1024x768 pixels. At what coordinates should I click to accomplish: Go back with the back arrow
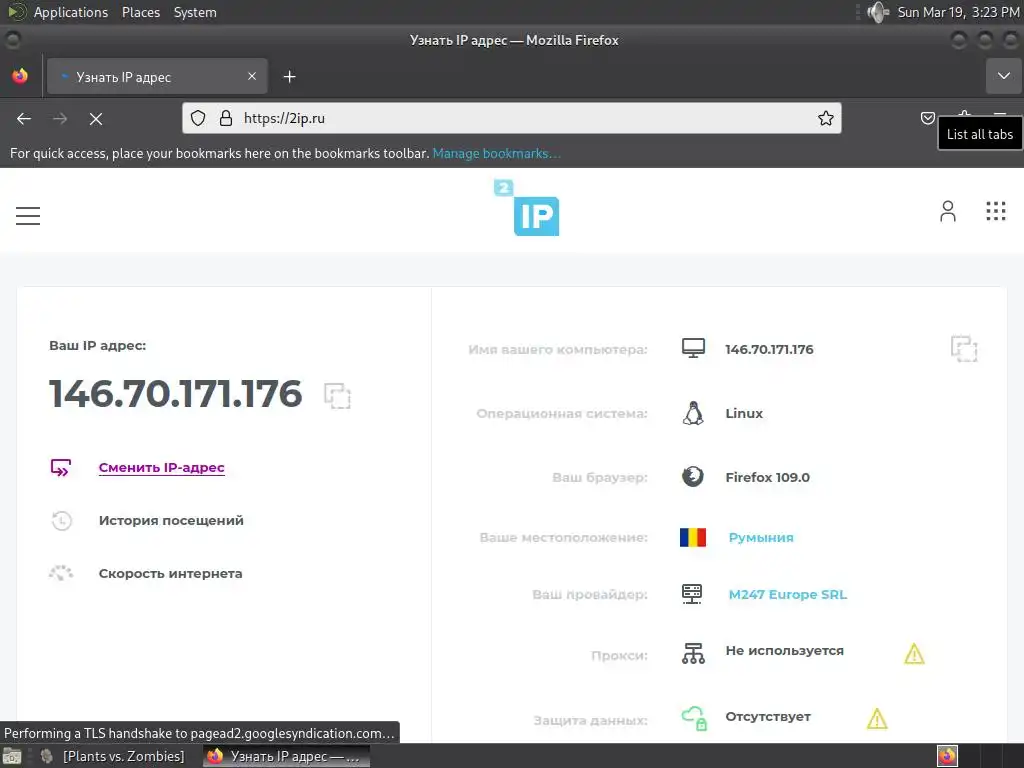click(24, 119)
